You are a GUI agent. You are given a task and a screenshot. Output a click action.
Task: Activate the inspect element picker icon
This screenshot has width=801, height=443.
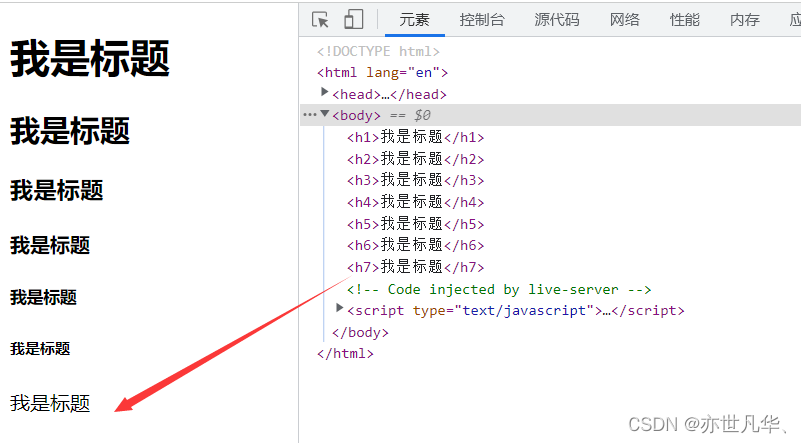click(x=320, y=20)
